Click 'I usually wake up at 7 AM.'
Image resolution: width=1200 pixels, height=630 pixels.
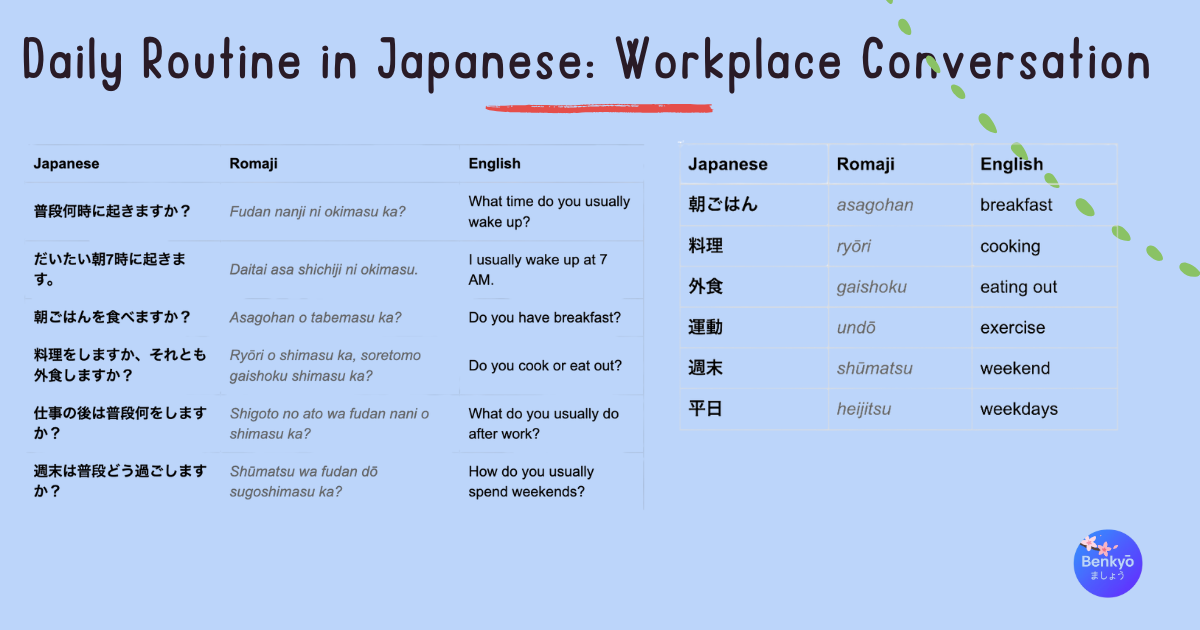(x=537, y=269)
